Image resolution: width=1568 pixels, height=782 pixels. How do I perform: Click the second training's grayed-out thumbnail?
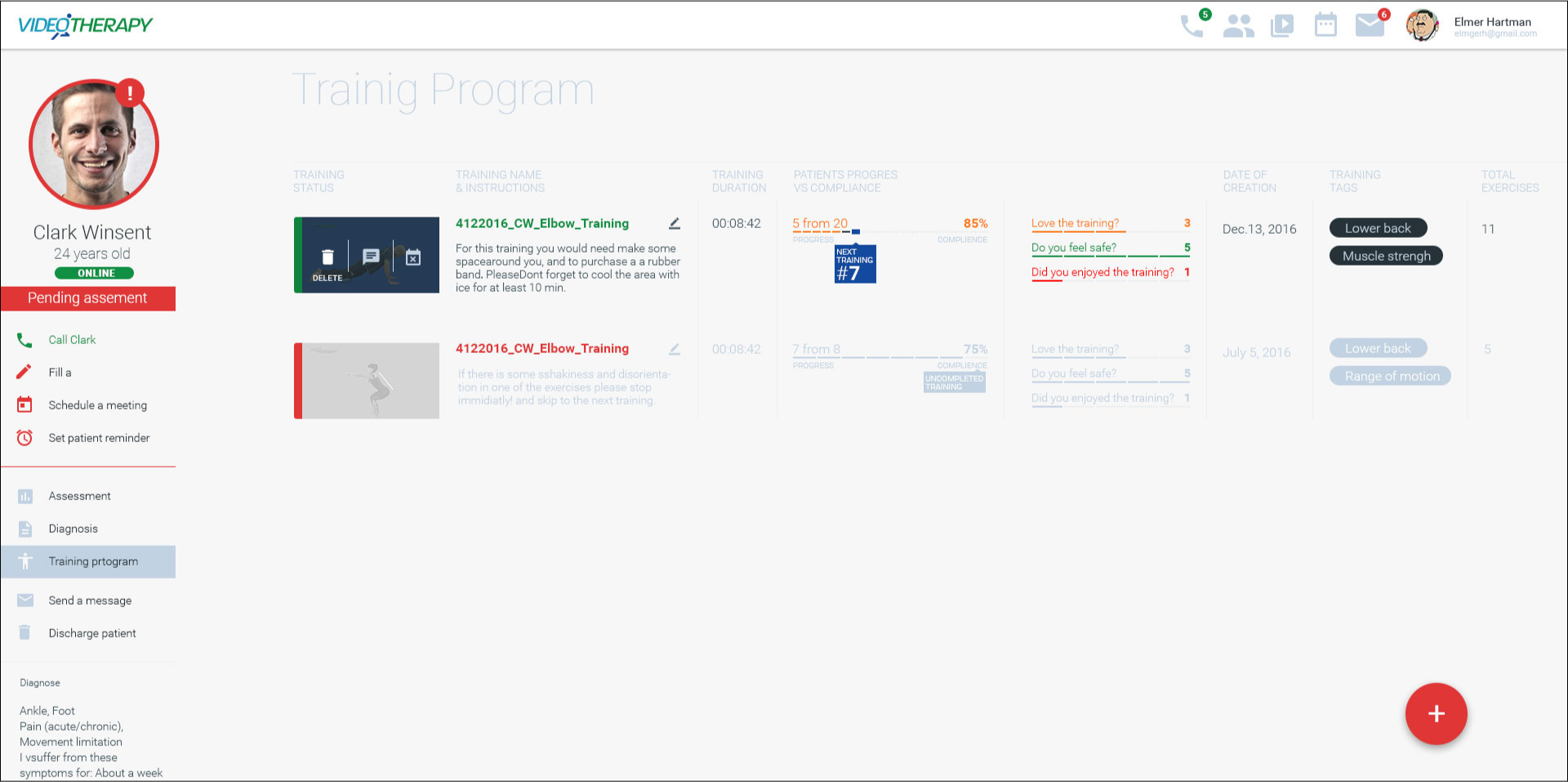[367, 381]
